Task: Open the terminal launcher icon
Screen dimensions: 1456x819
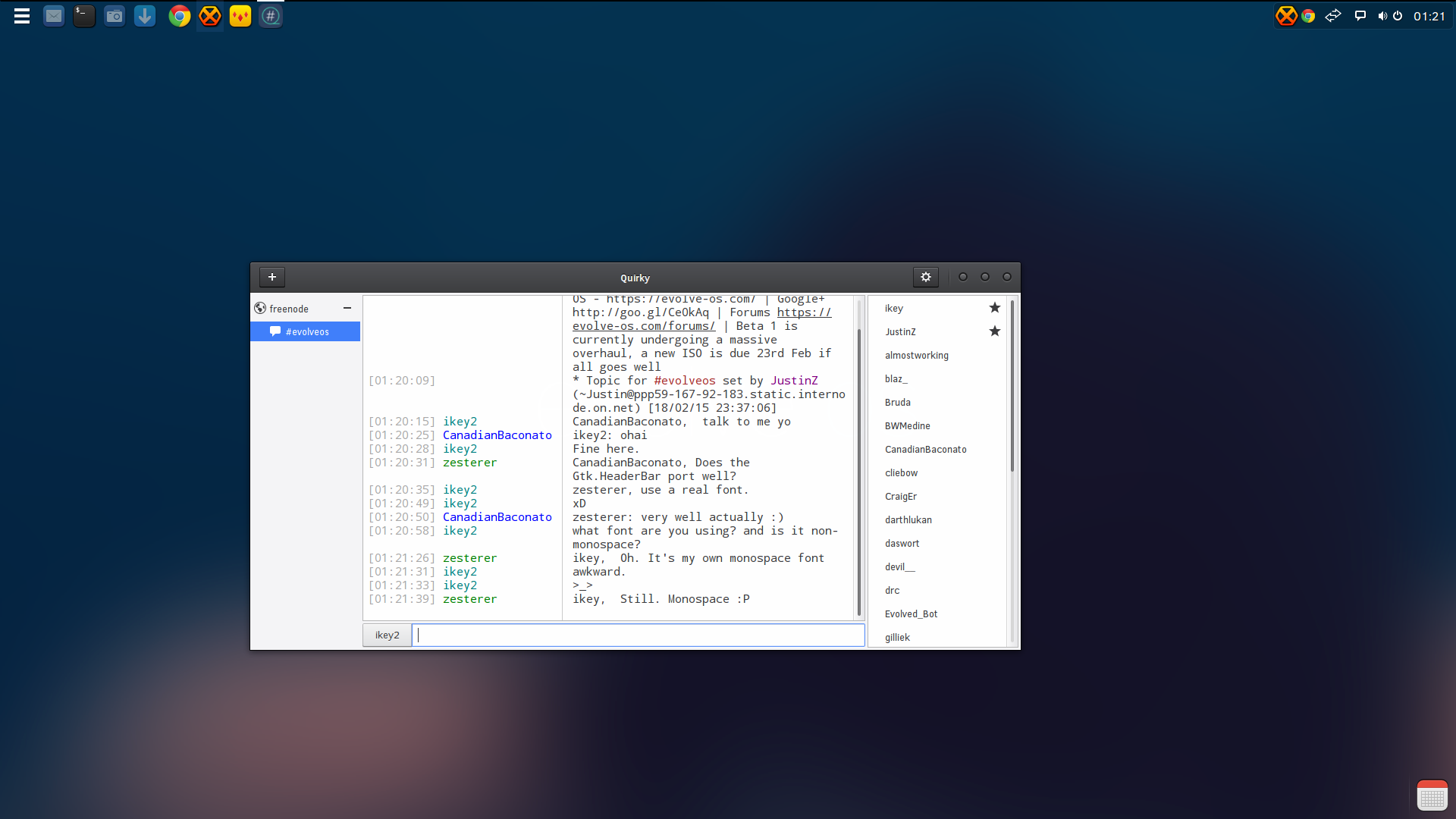Action: [x=83, y=16]
